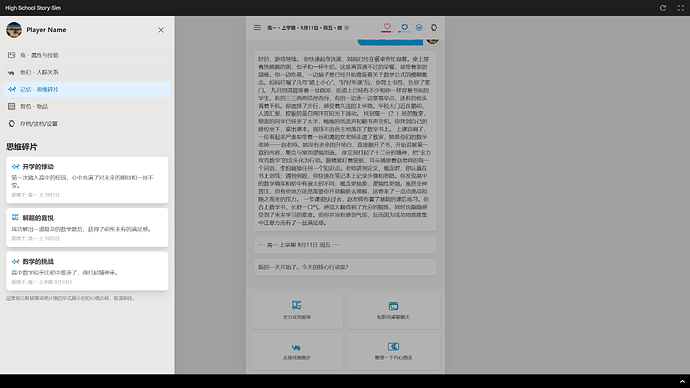Click the round mood face icon

tap(419, 27)
